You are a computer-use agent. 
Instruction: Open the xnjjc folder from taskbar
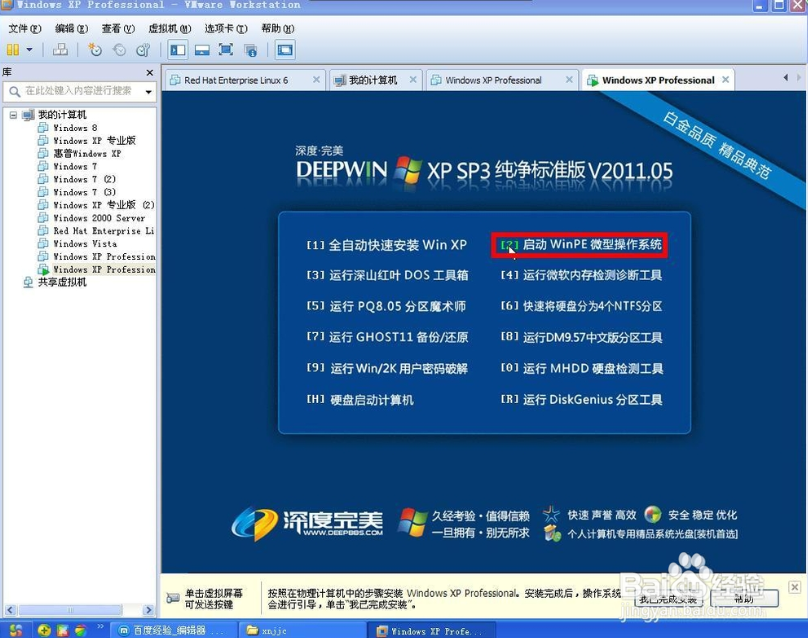coord(301,630)
